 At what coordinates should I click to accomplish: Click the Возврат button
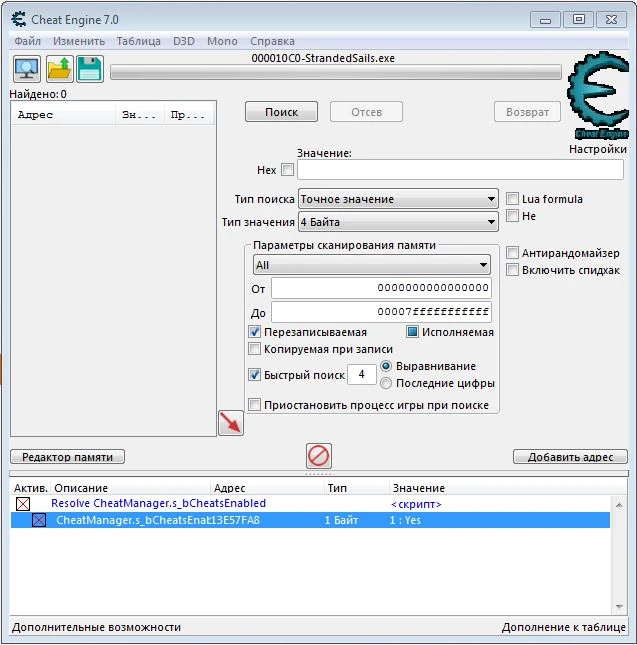tap(527, 112)
